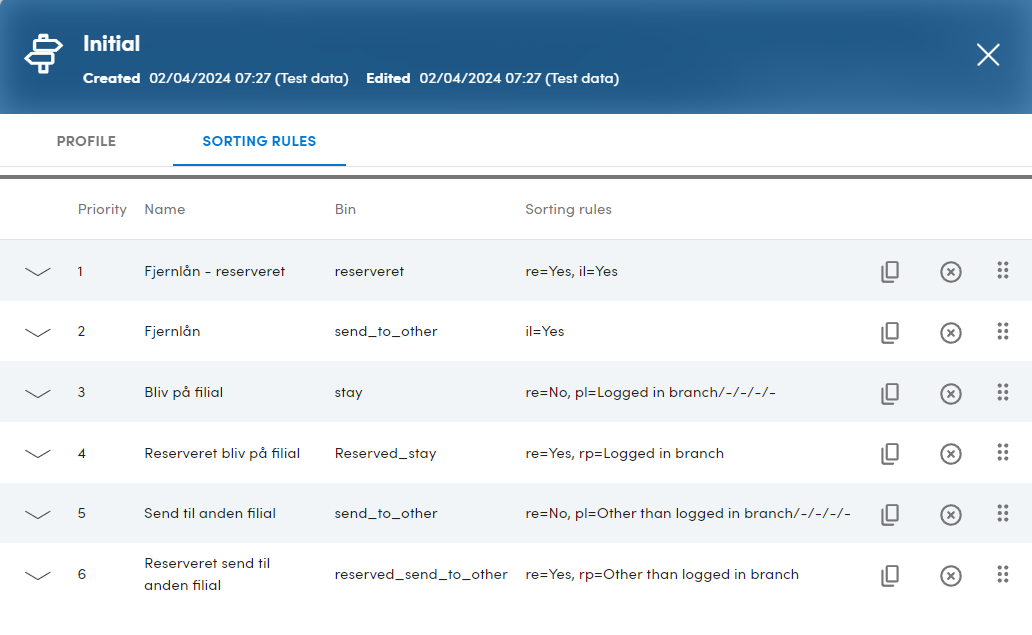Click reorder handle for Reserved_stay row

click(x=1002, y=452)
